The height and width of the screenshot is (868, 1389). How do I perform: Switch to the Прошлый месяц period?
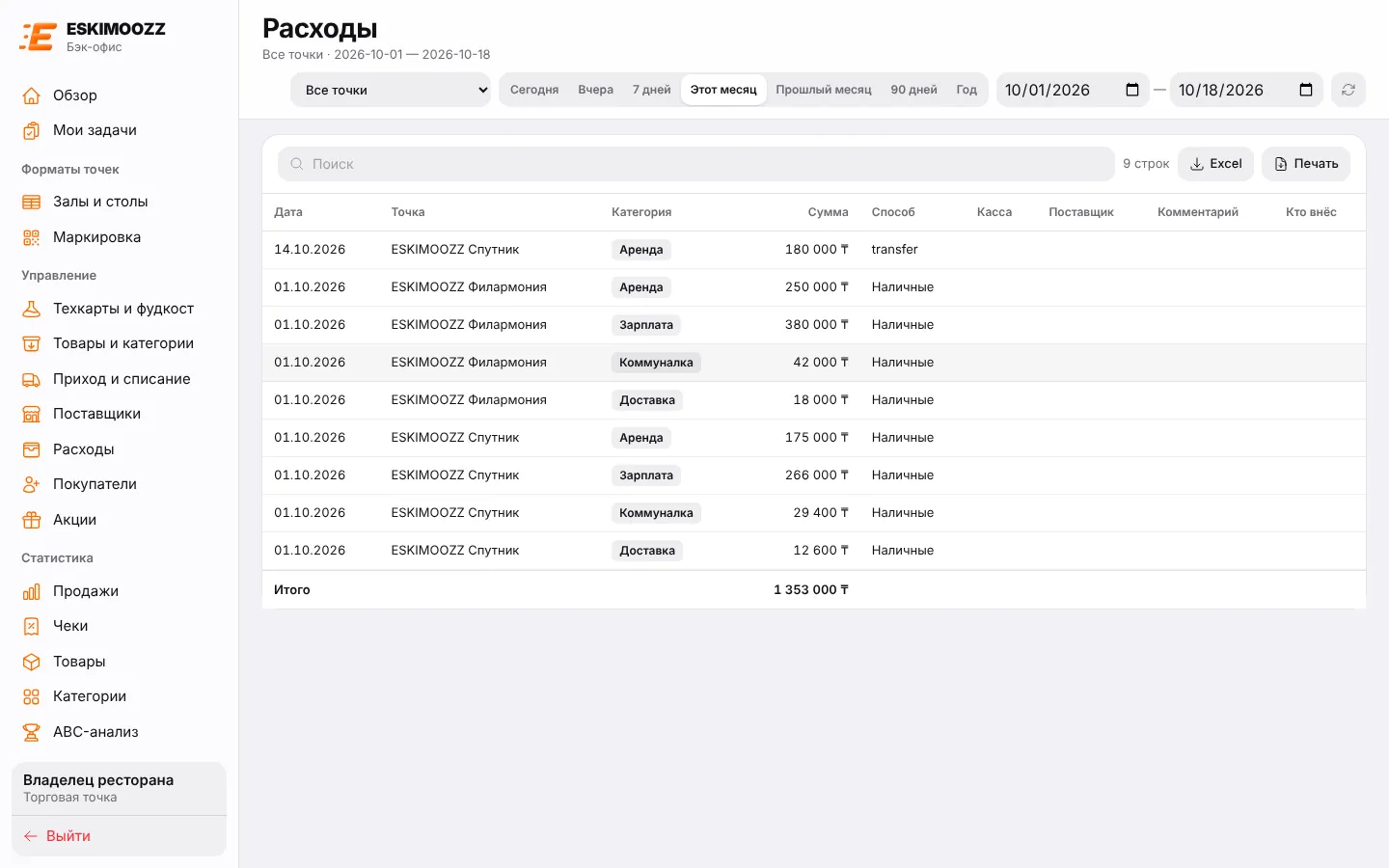824,90
